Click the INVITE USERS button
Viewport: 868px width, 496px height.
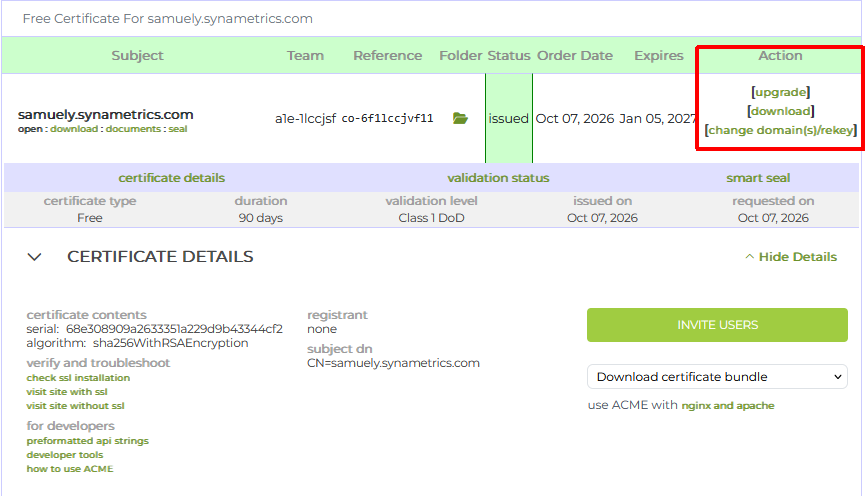(x=717, y=325)
